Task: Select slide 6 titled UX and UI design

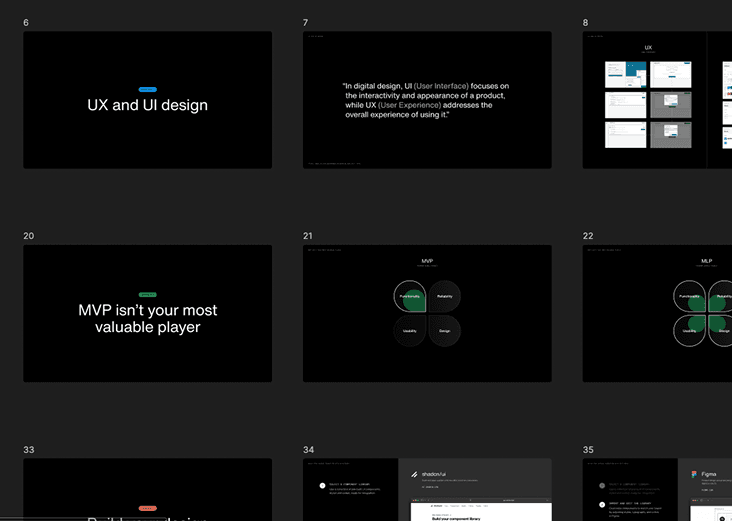Action: click(x=148, y=100)
